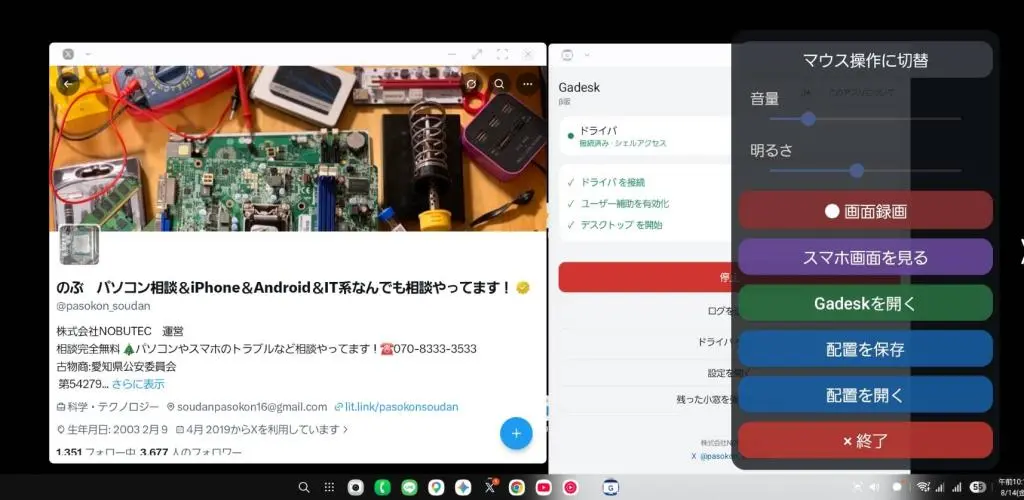Open the フォロワー followers count
This screenshot has width=1024, height=500.
coord(191,452)
